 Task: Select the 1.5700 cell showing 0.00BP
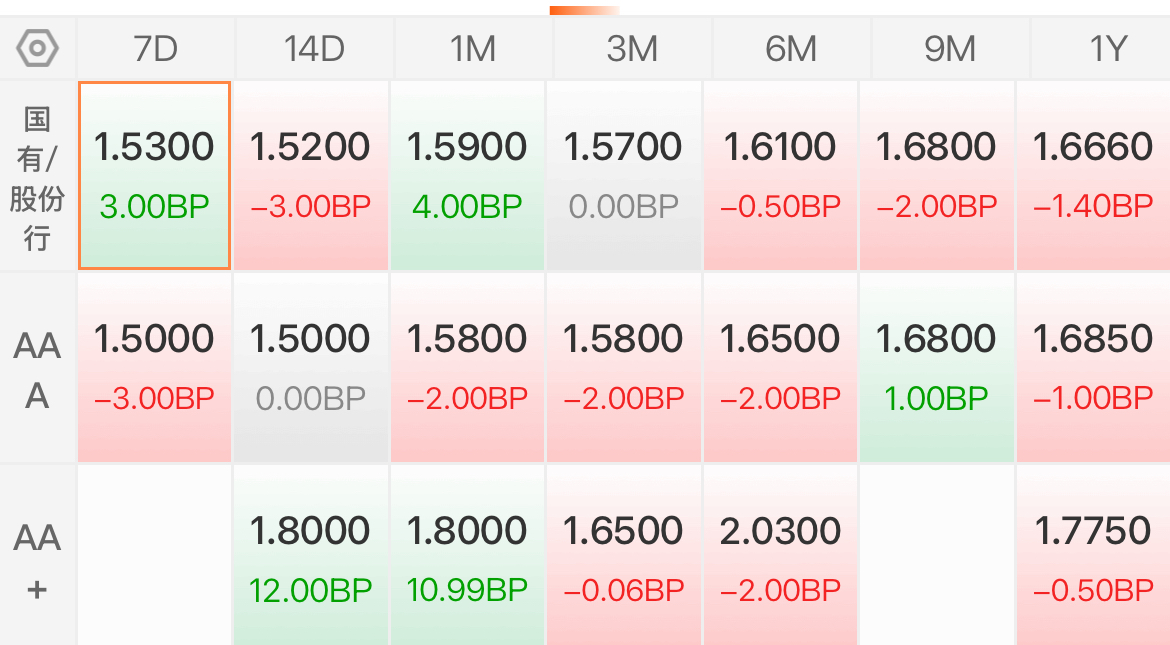coord(624,175)
